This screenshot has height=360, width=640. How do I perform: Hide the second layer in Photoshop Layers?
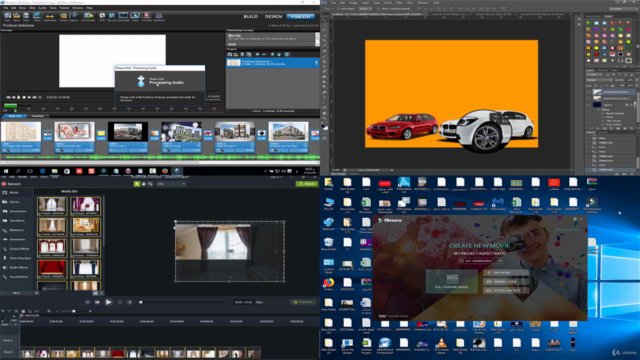pyautogui.click(x=589, y=99)
